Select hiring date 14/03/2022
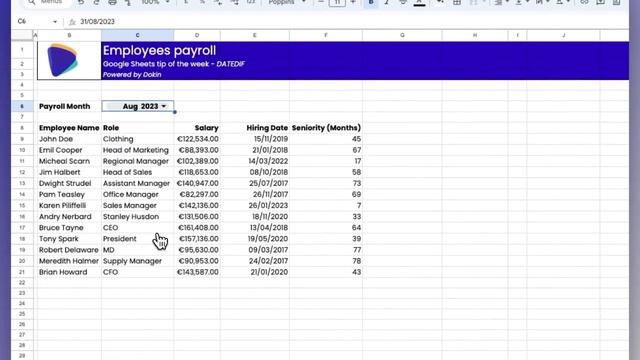The height and width of the screenshot is (360, 640). click(x=255, y=161)
